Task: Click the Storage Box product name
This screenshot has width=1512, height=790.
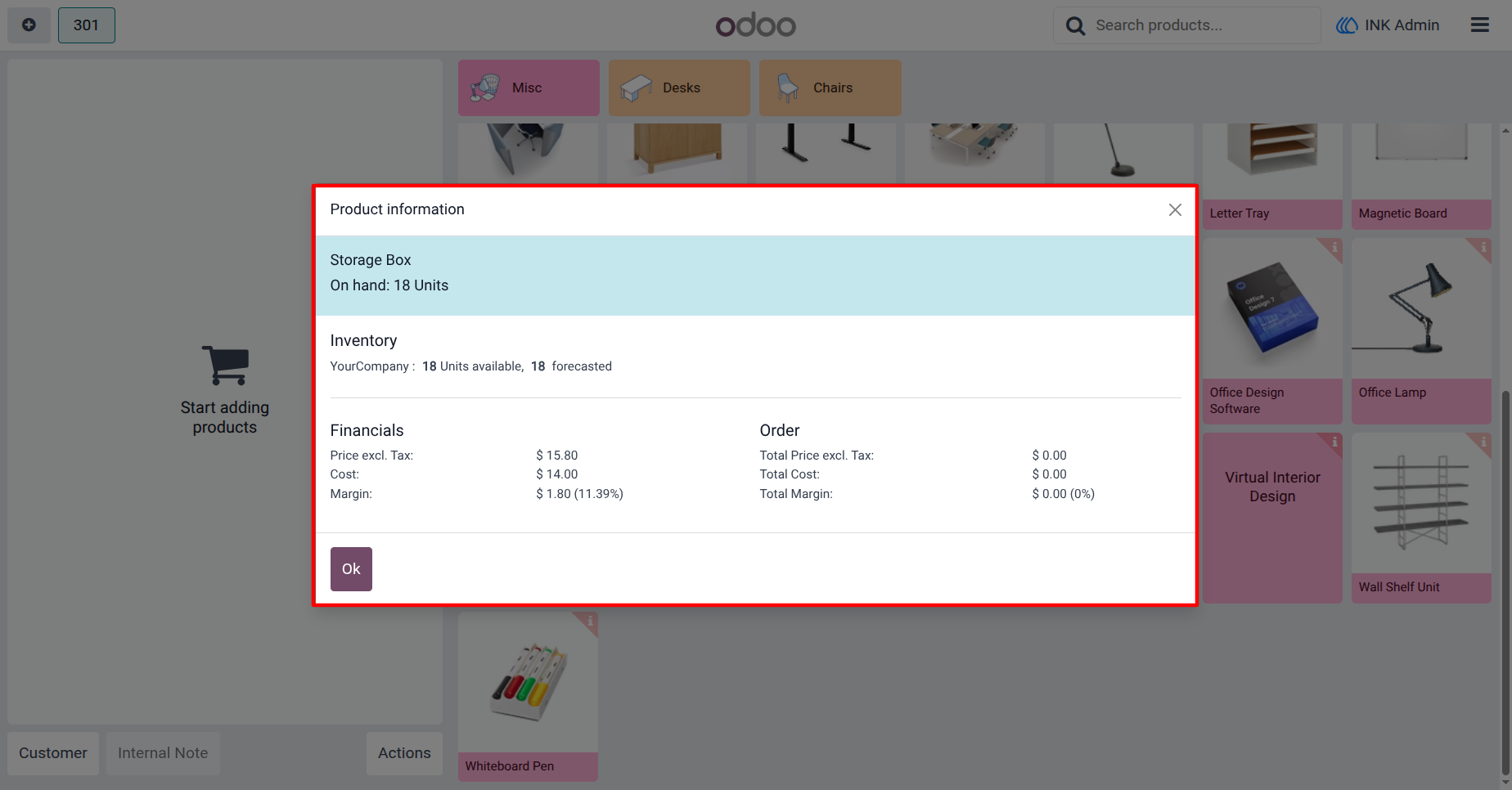Action: coord(371,260)
